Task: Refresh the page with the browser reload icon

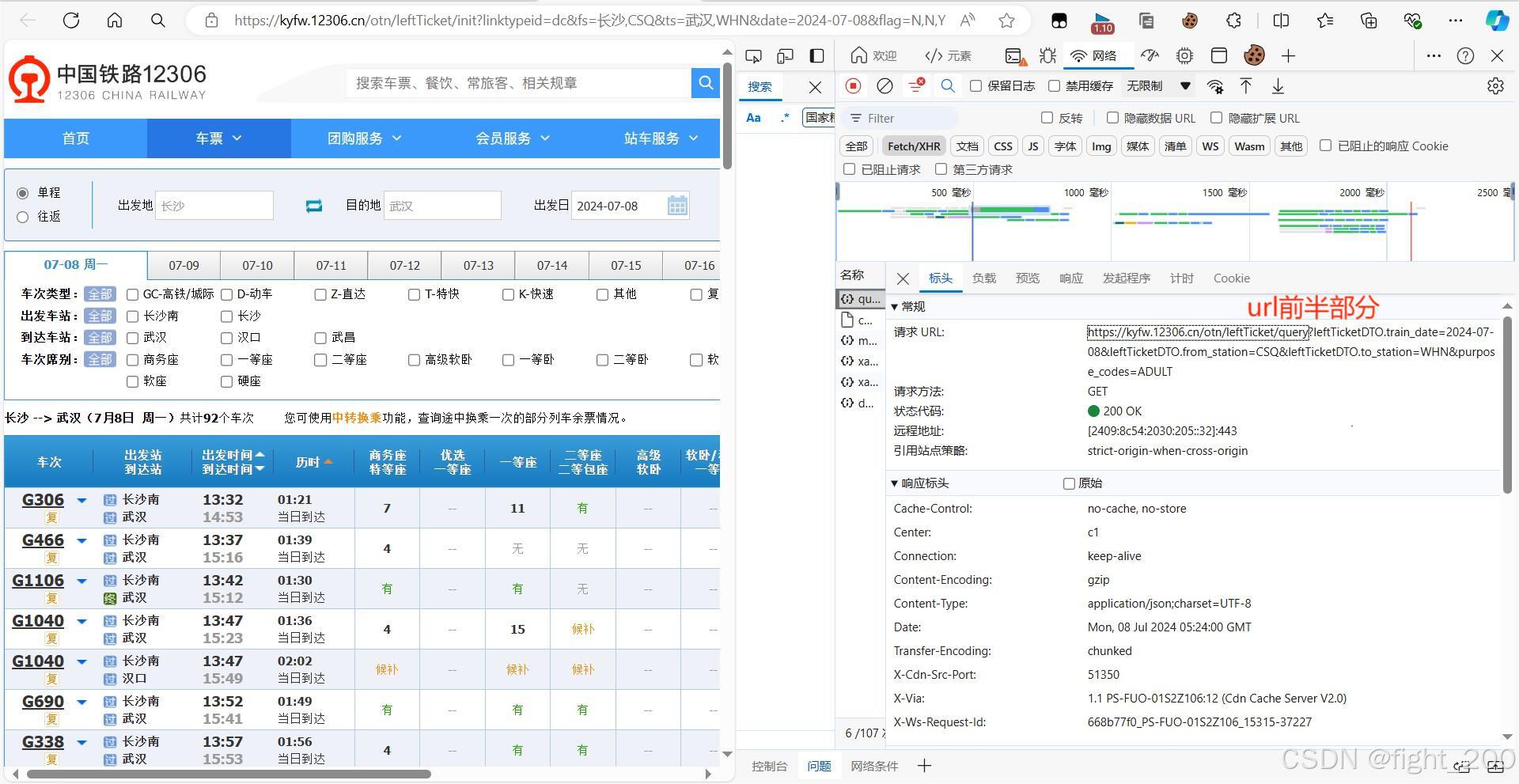Action: tap(71, 21)
